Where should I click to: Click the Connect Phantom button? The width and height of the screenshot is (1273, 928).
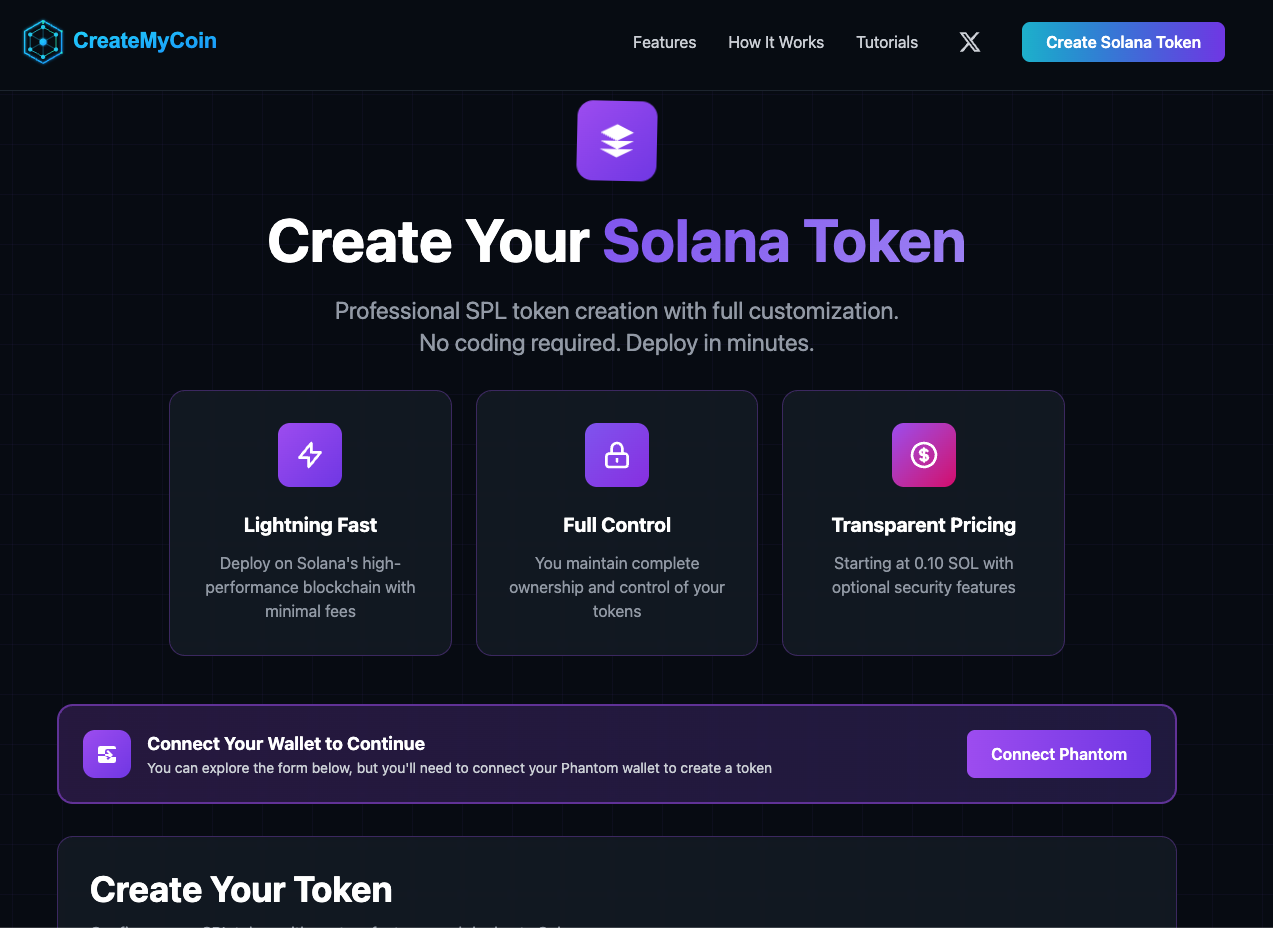tap(1058, 754)
